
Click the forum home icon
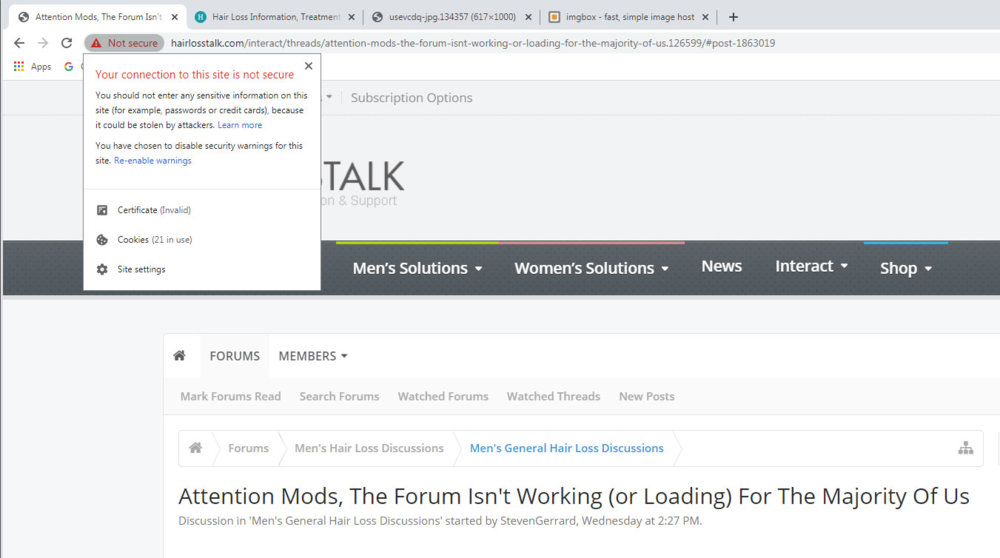pos(179,356)
